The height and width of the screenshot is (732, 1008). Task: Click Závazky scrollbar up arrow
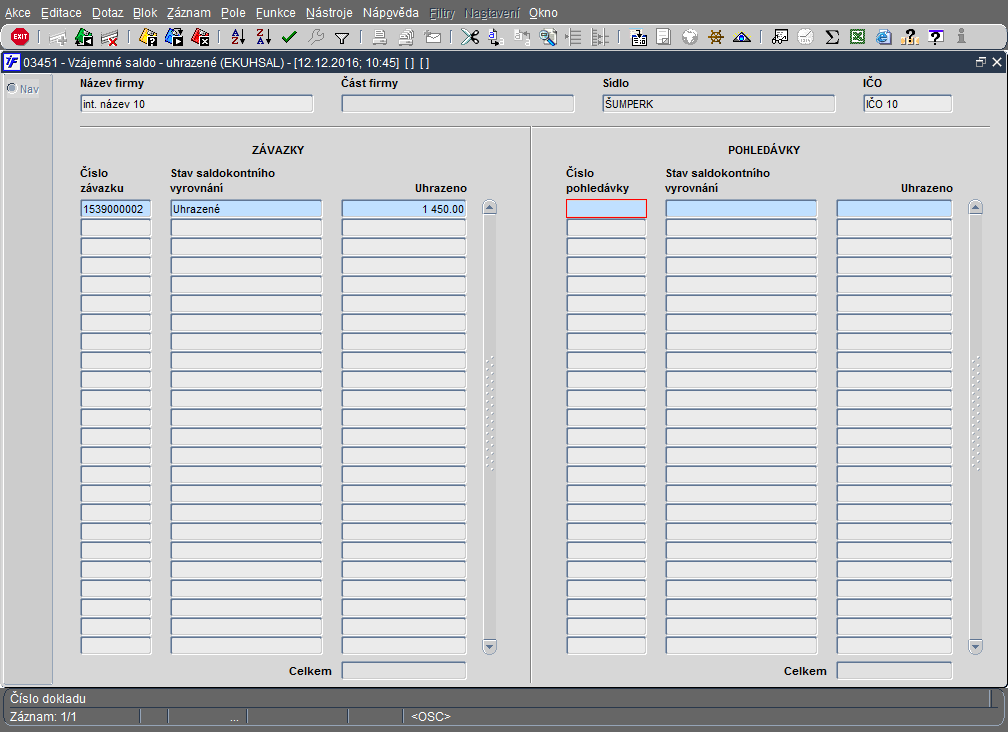coord(490,208)
